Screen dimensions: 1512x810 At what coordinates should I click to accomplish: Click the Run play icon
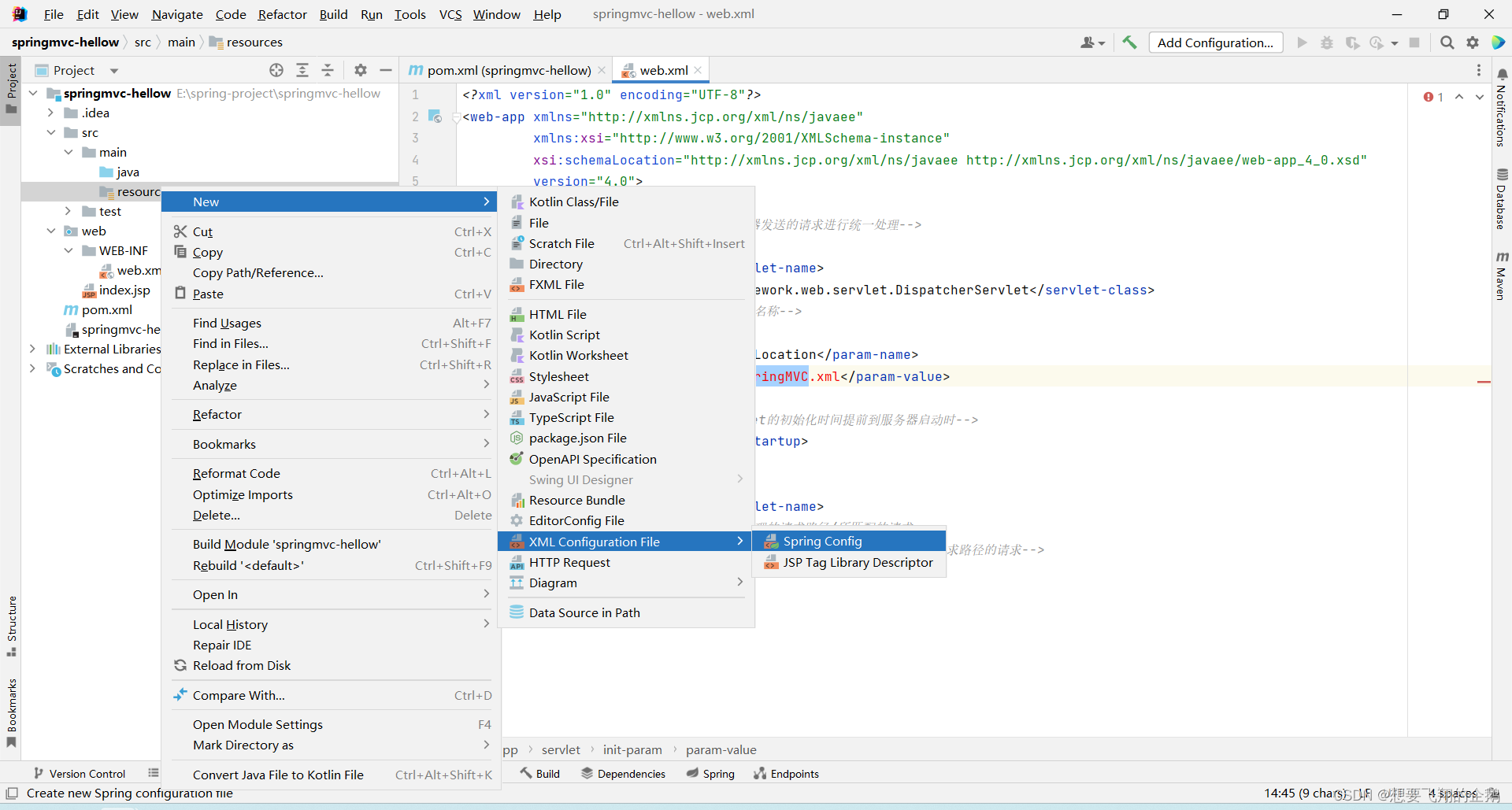pos(1302,43)
